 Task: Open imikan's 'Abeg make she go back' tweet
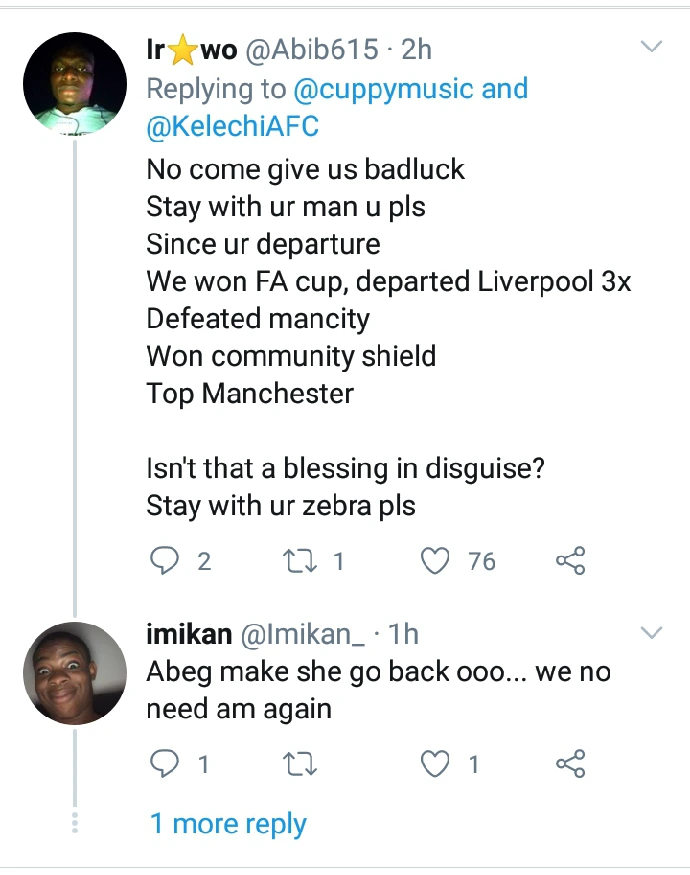point(378,690)
